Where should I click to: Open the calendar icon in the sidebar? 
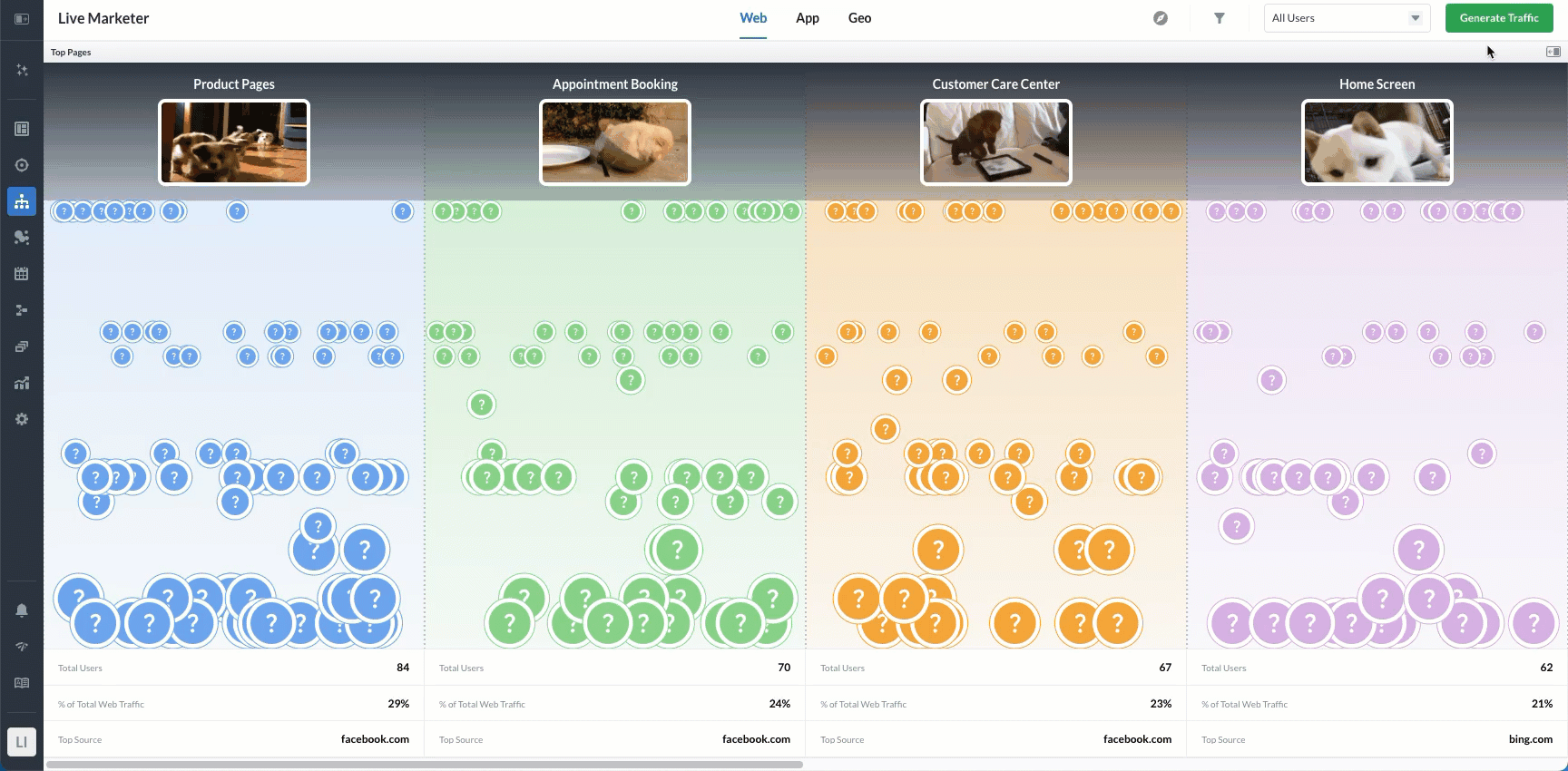[x=22, y=274]
